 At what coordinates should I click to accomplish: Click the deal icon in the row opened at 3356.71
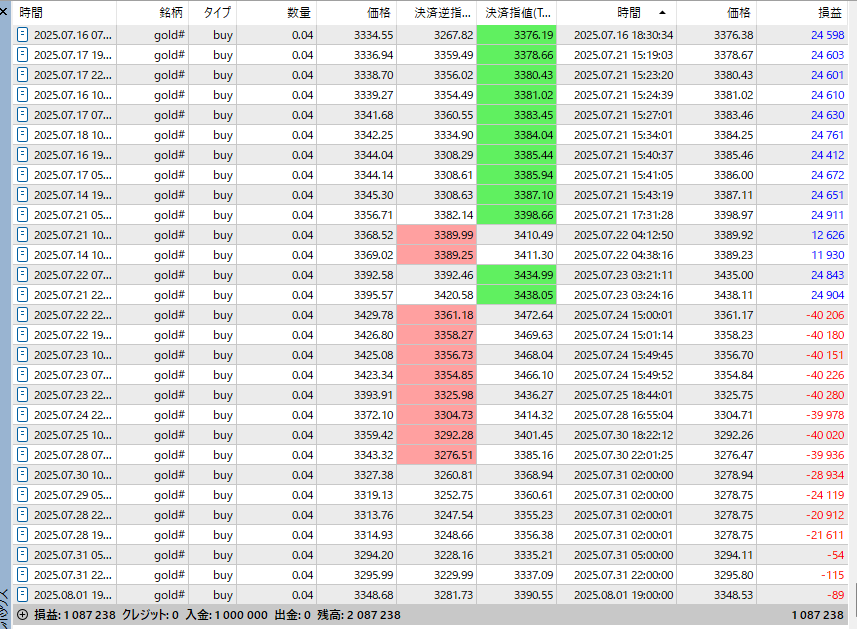tap(22, 215)
